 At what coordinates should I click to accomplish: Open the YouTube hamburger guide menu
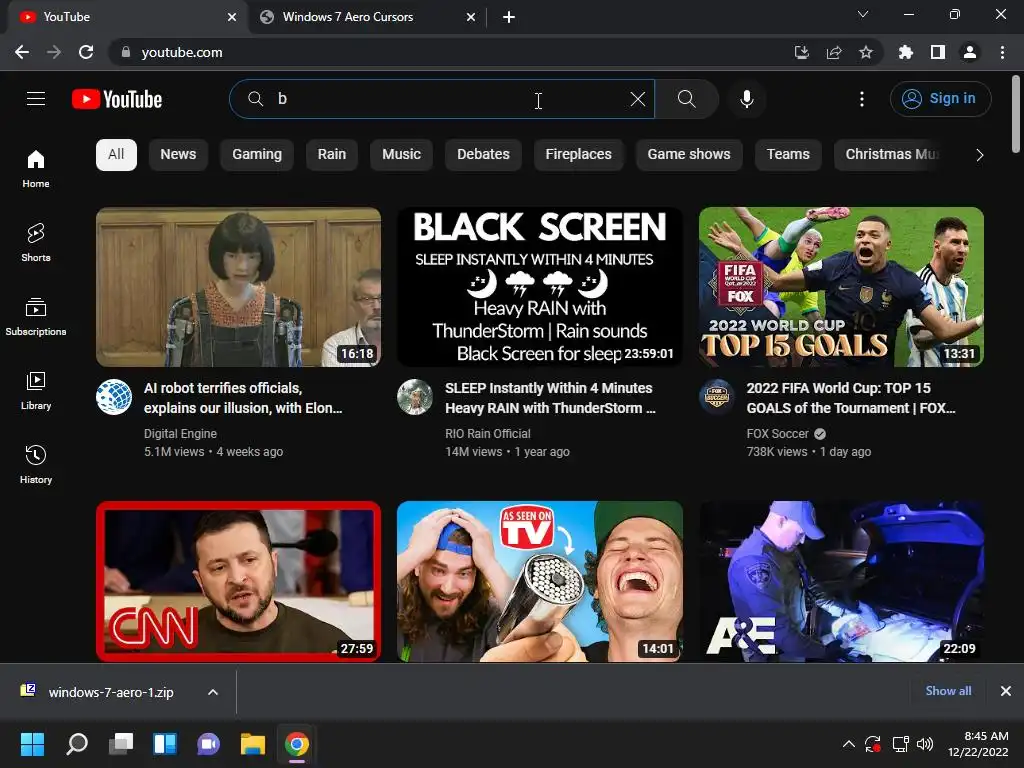coord(36,99)
